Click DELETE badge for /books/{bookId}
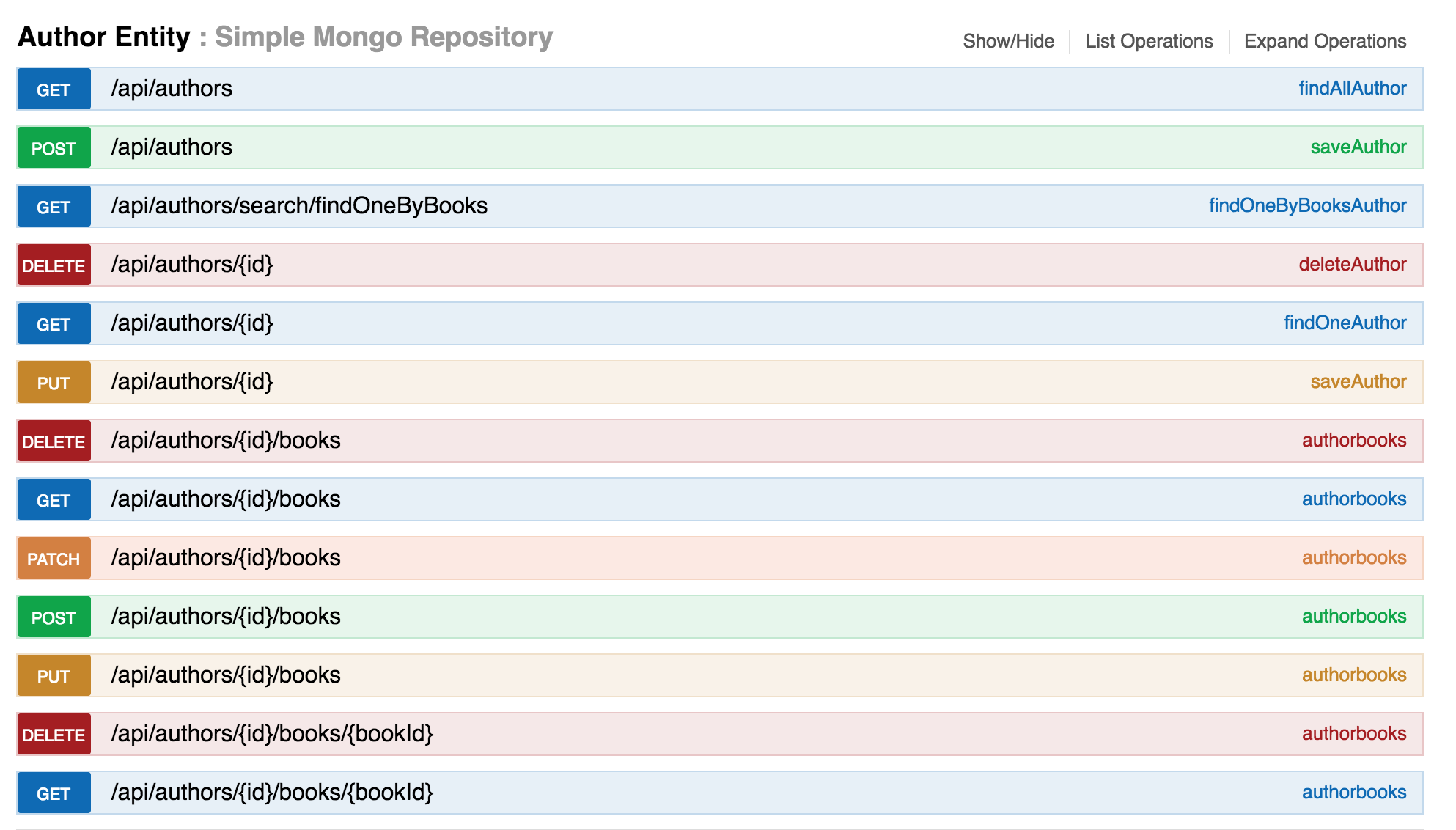1456x830 pixels. 54,734
